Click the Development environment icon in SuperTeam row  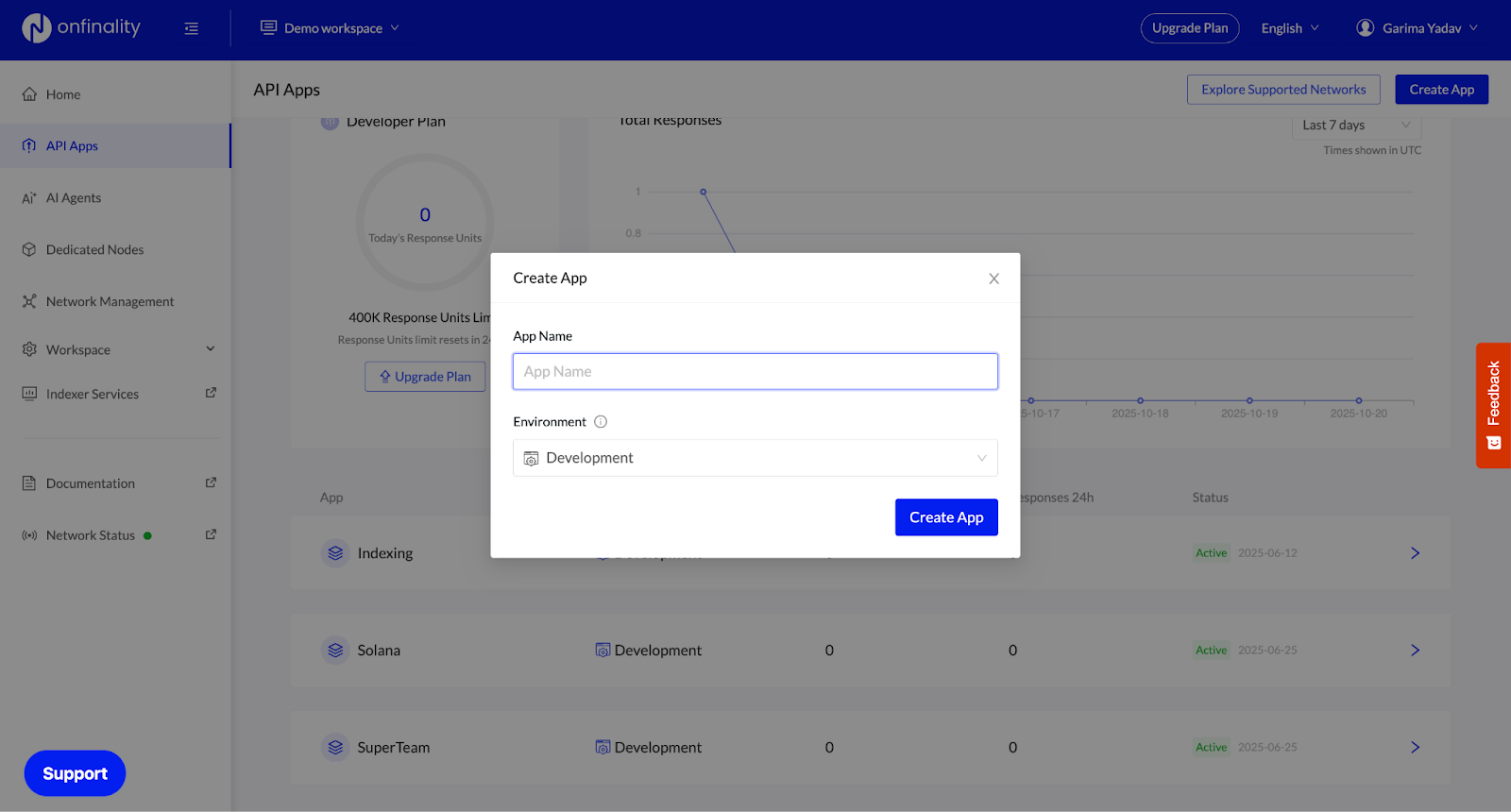tap(603, 748)
